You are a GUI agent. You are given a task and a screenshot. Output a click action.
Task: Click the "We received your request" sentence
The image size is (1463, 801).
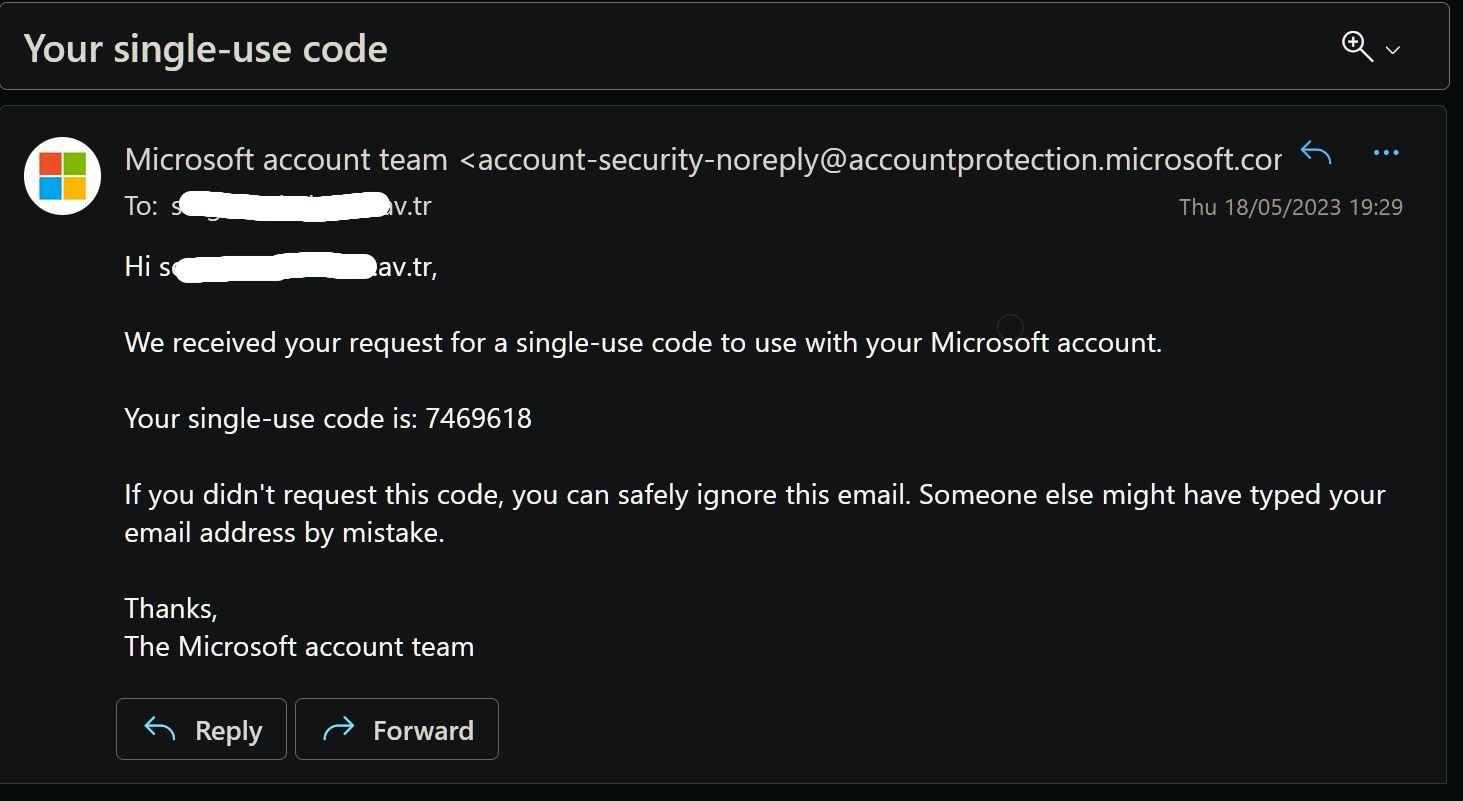643,343
